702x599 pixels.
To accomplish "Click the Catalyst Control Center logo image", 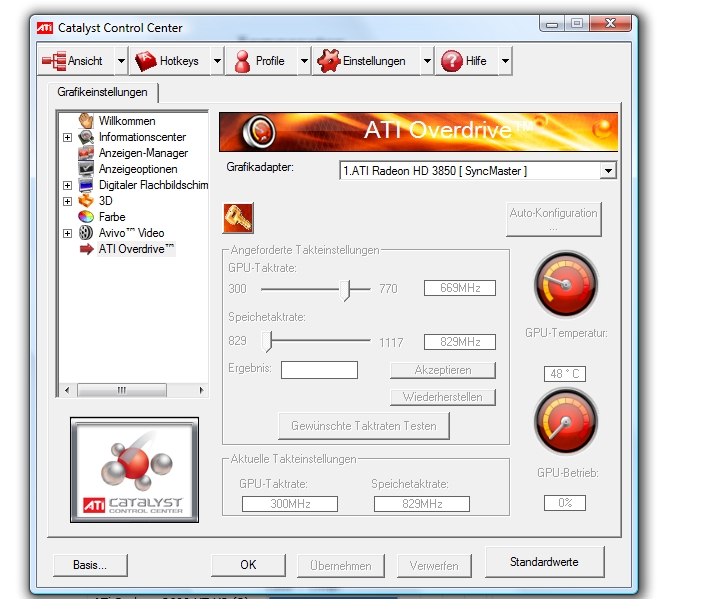I will pyautogui.click(x=134, y=470).
